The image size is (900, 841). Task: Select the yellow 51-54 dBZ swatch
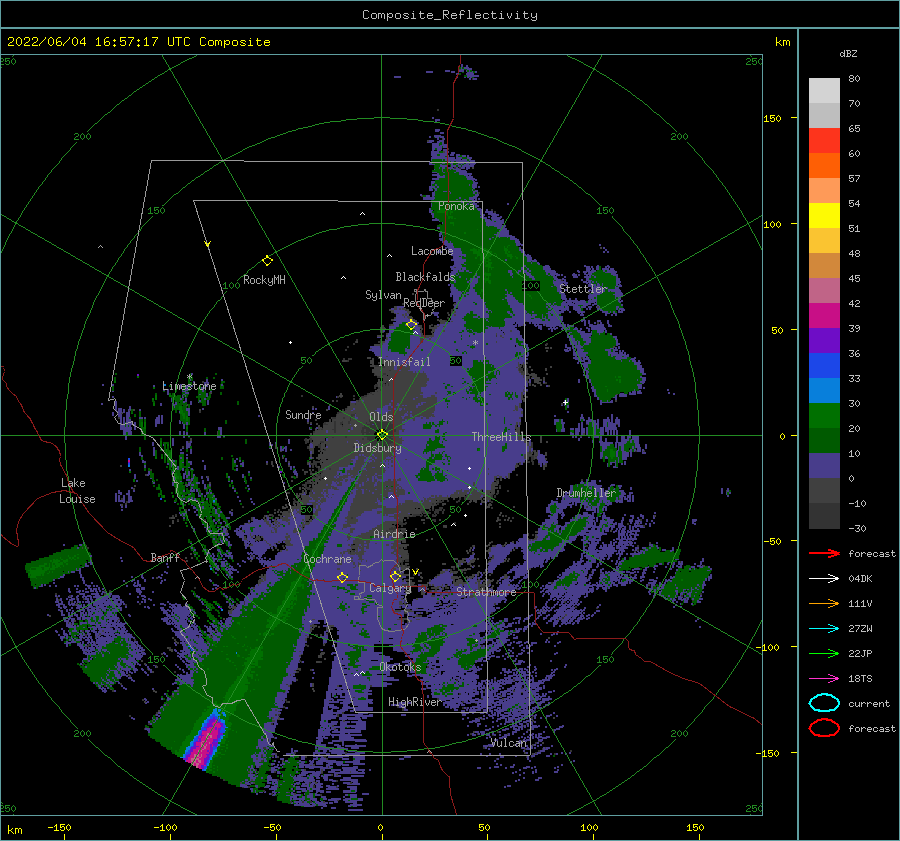point(824,216)
